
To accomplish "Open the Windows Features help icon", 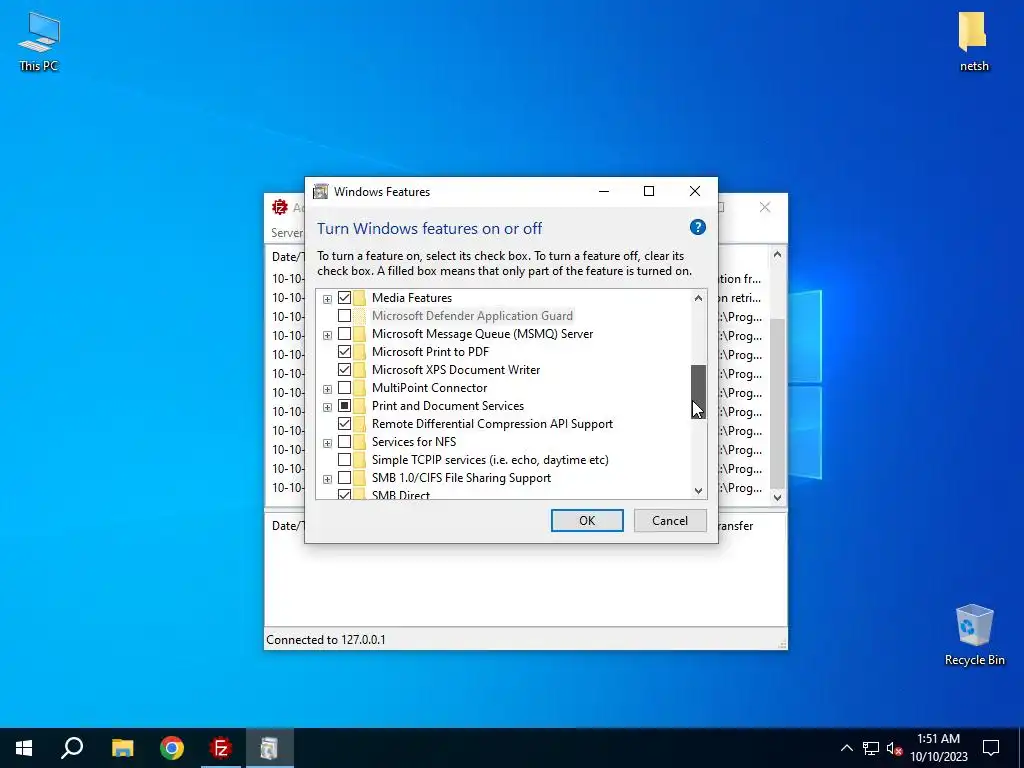I will click(697, 227).
